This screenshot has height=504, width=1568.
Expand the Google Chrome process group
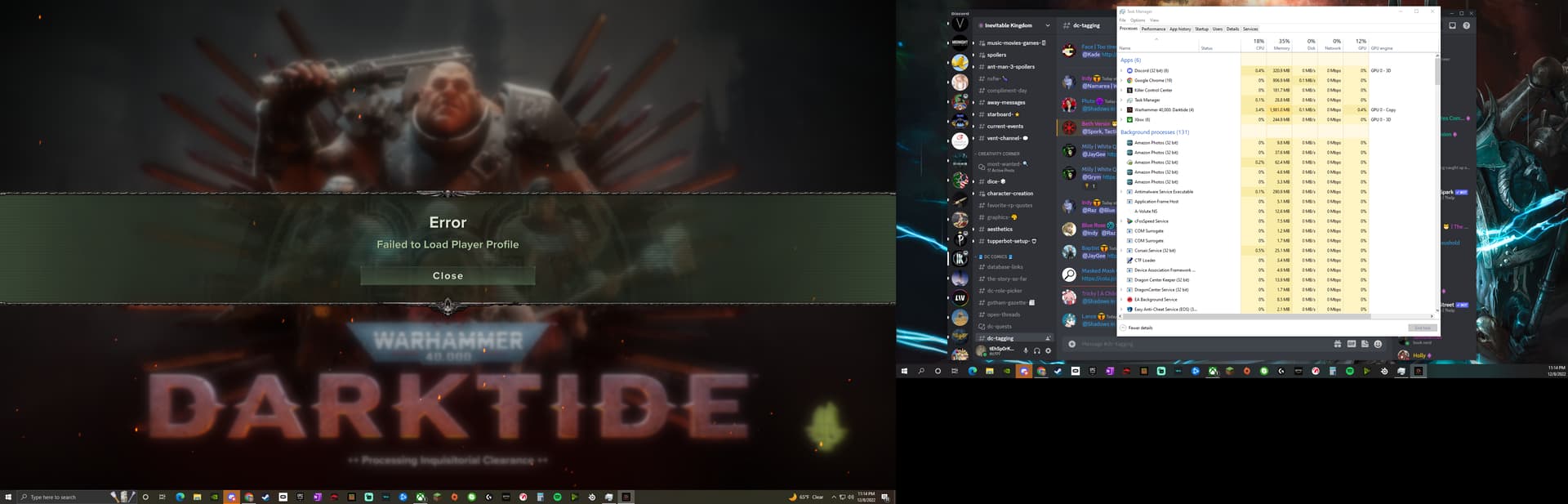pos(1122,81)
